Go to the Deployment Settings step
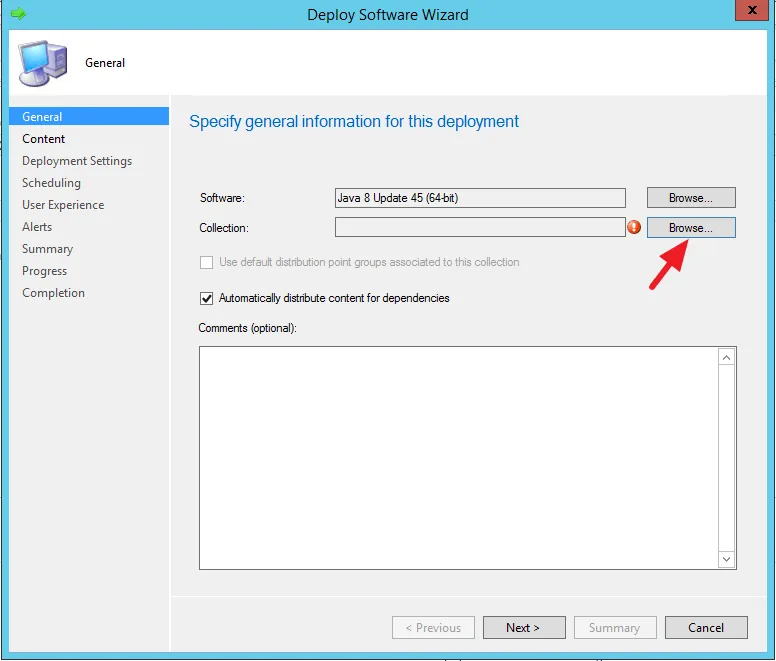Image resolution: width=776 pixels, height=661 pixels. click(x=77, y=161)
